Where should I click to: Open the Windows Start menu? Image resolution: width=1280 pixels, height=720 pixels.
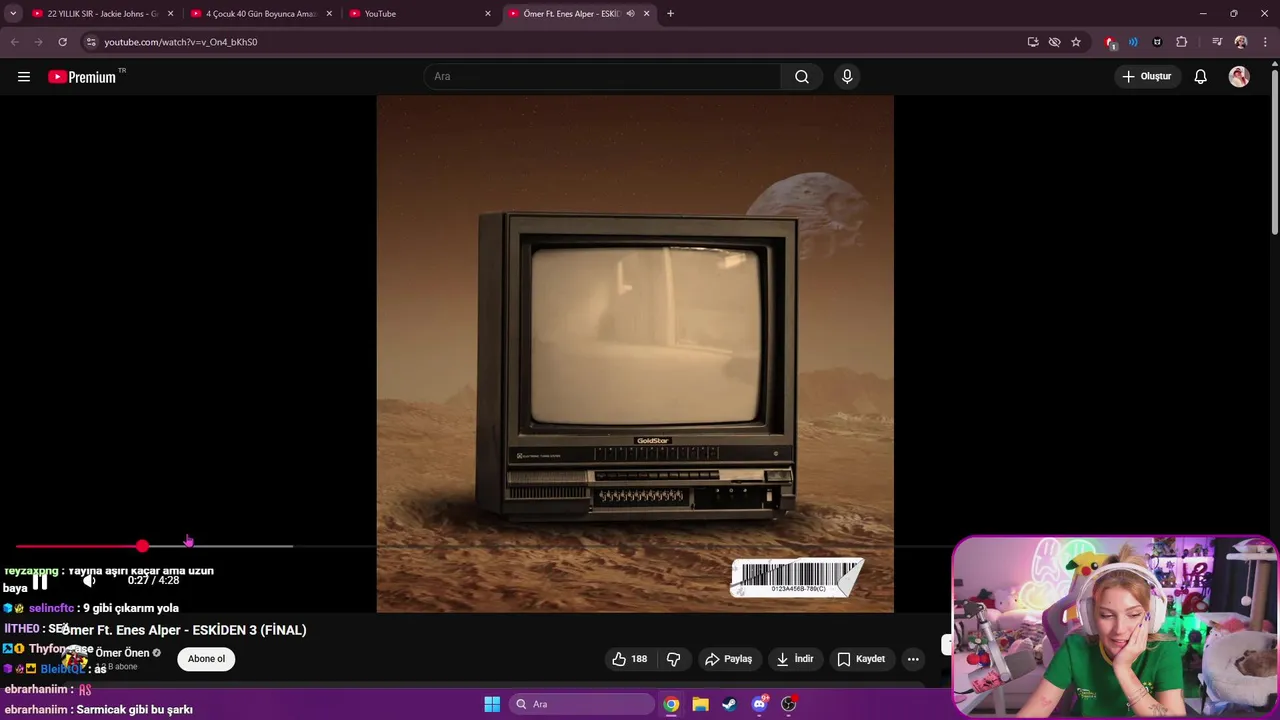click(x=492, y=704)
